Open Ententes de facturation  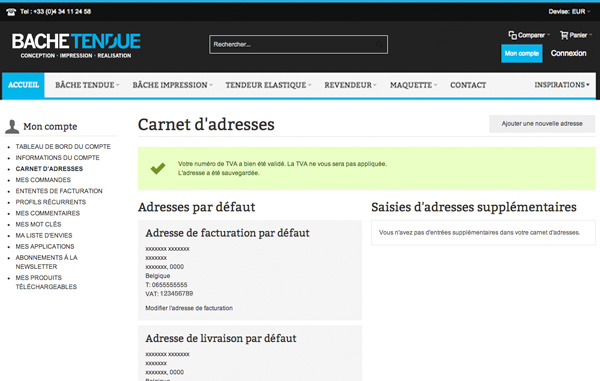point(59,191)
